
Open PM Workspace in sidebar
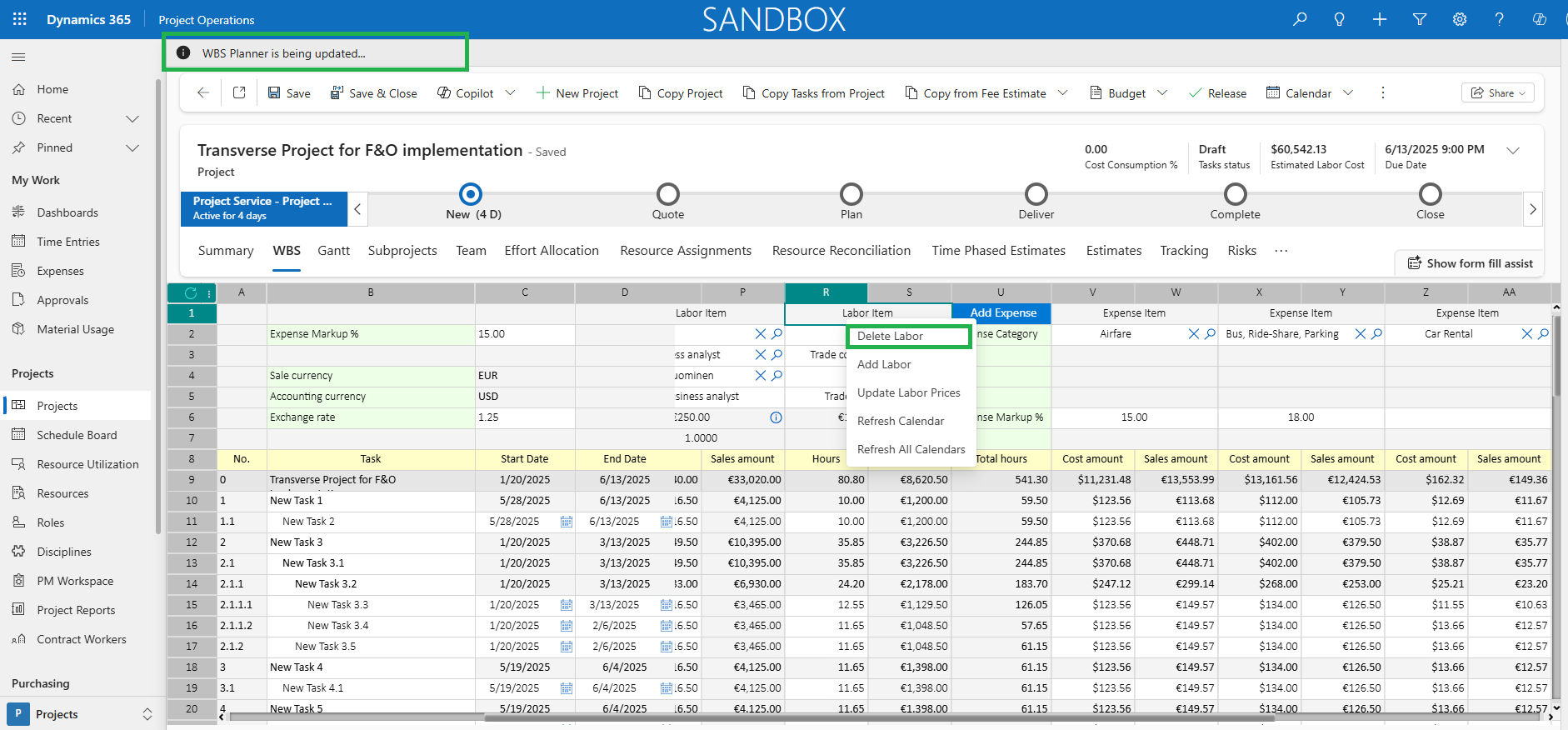(75, 581)
